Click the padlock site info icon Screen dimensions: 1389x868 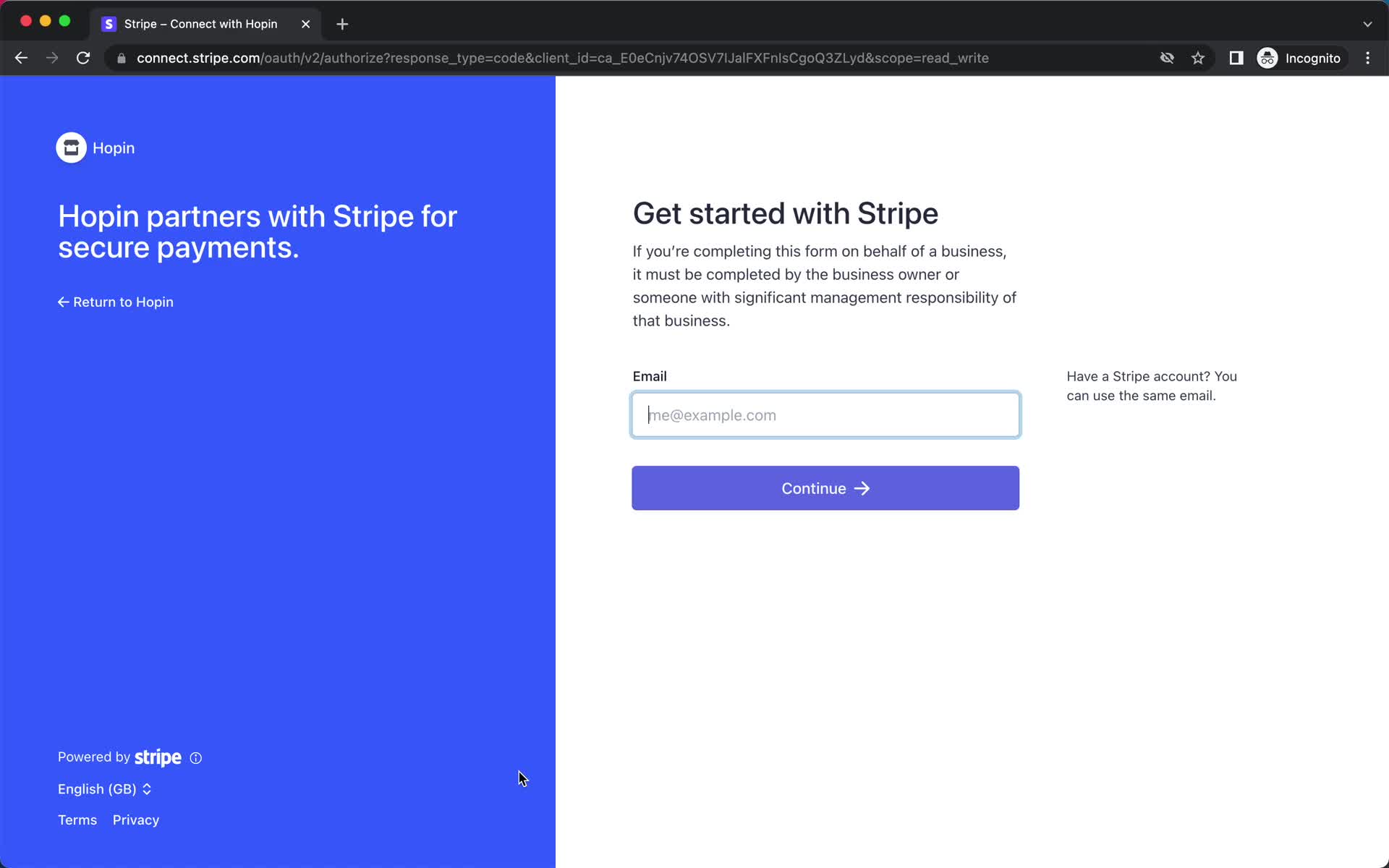pos(122,58)
